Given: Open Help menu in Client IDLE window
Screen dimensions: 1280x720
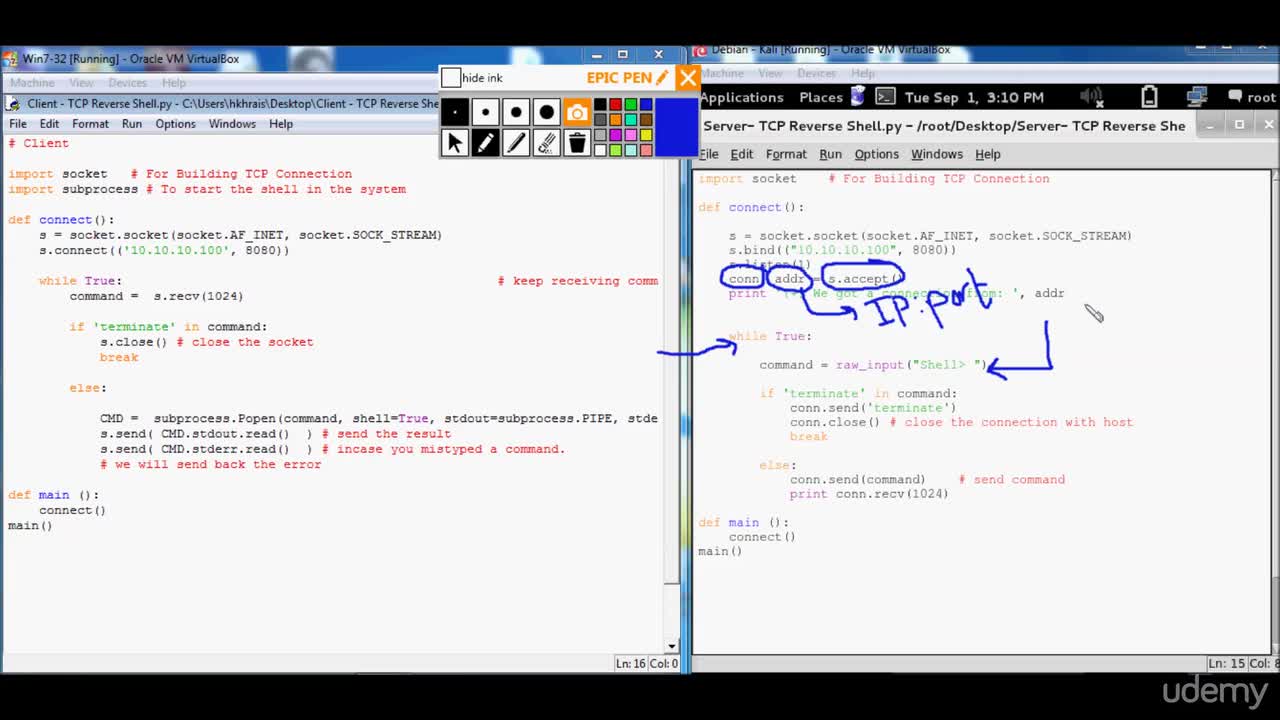Looking at the screenshot, I should pyautogui.click(x=281, y=124).
